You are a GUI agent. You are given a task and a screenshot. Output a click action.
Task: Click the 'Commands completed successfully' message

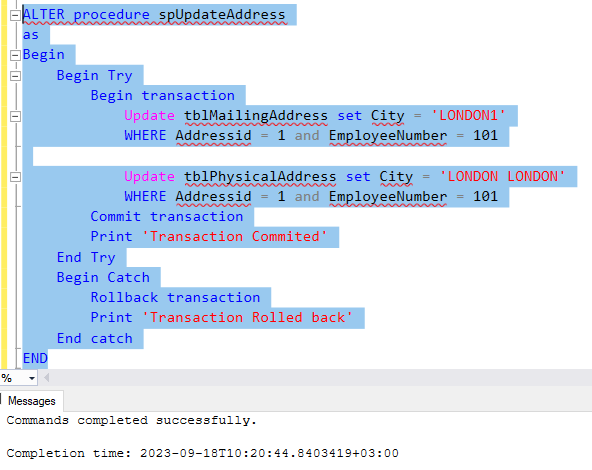[x=132, y=420]
